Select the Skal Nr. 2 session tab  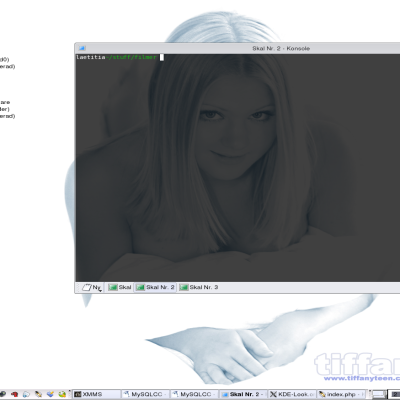coord(155,287)
